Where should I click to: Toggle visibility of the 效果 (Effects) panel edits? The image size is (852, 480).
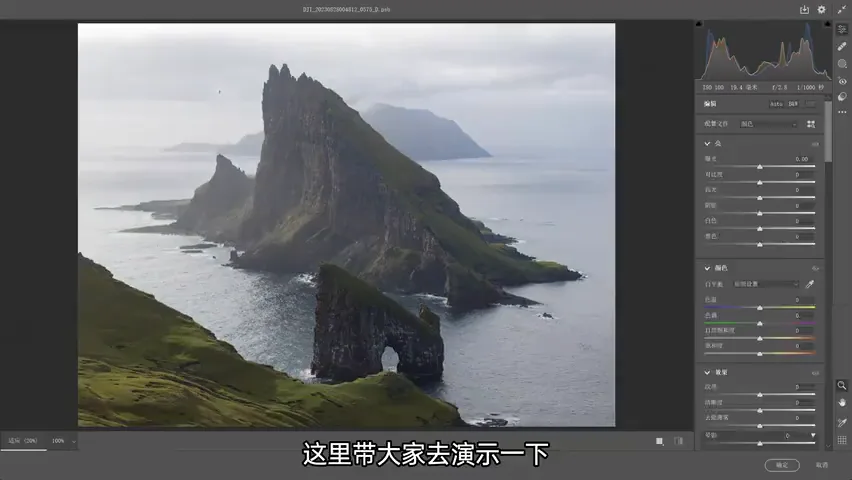pyautogui.click(x=815, y=373)
